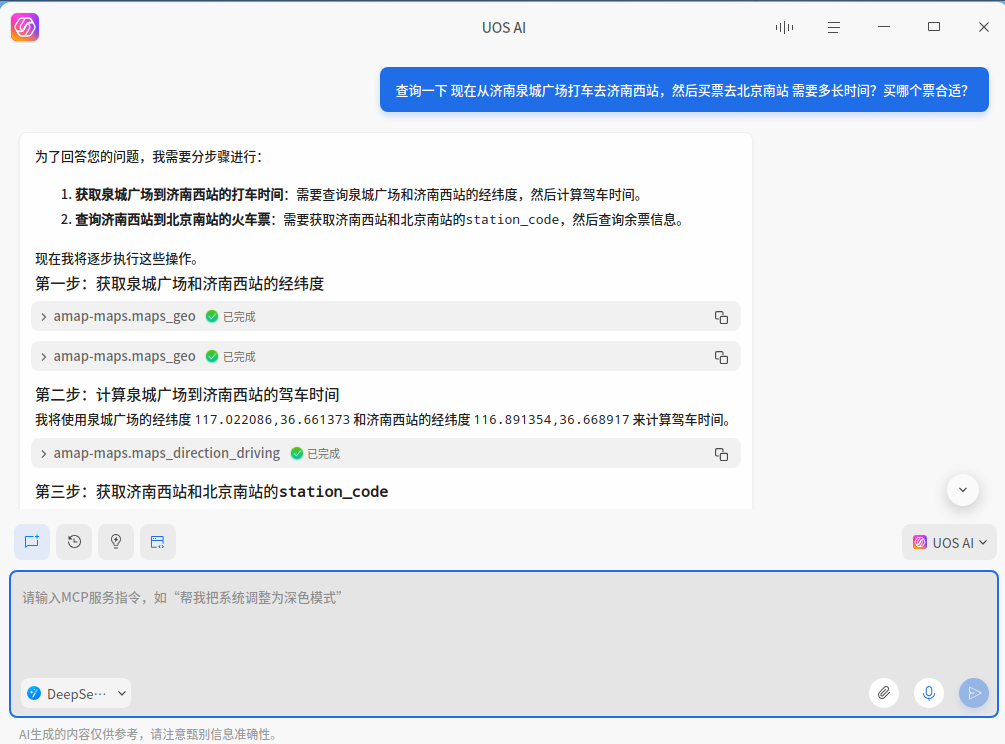The image size is (1005, 744).
Task: Open the UOS AI assistant dropdown
Action: [x=949, y=542]
